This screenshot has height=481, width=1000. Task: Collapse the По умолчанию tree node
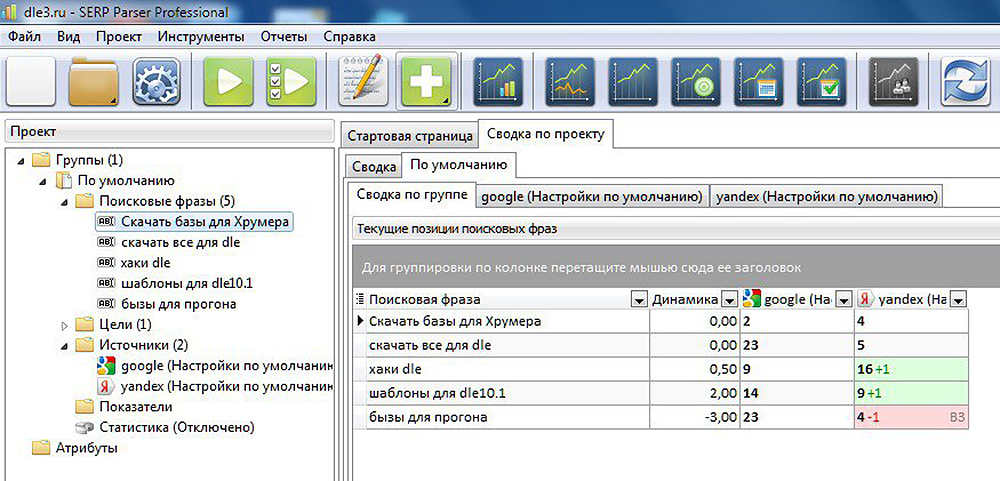click(43, 181)
